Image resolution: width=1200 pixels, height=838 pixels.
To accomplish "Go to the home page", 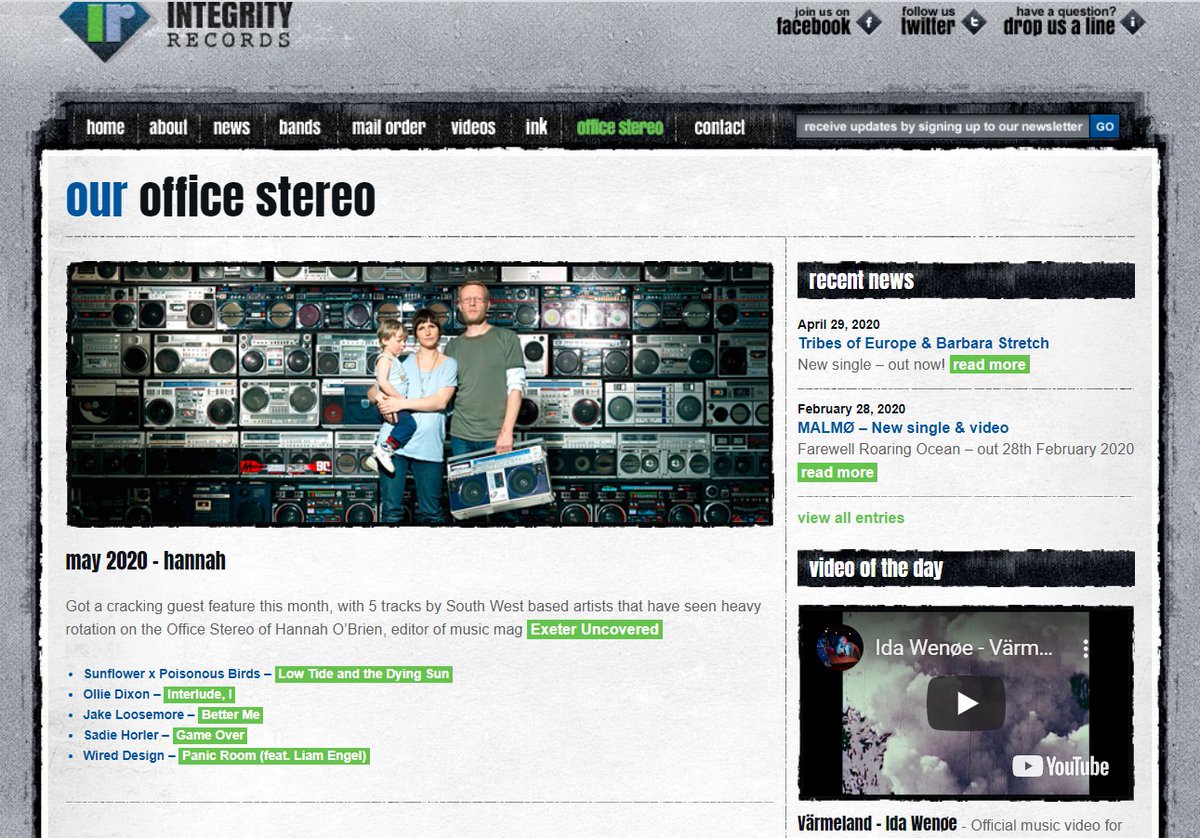I will coord(105,127).
